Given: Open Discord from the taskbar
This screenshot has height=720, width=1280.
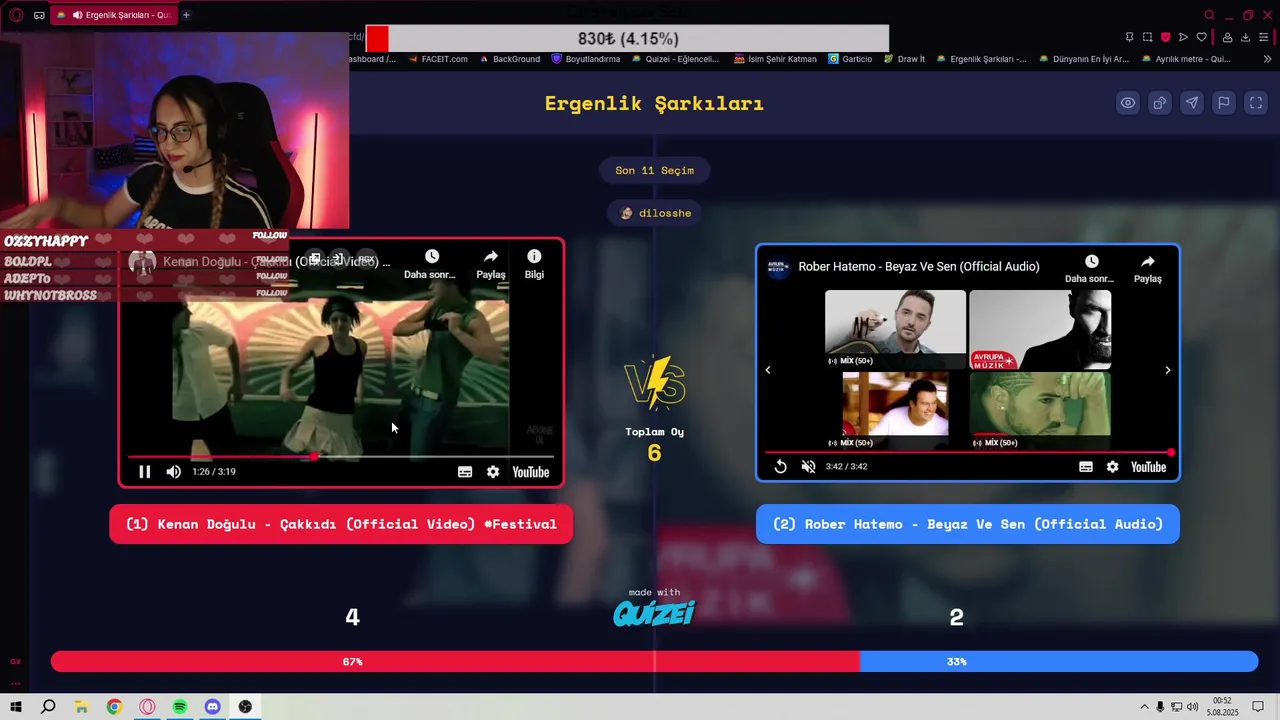Looking at the screenshot, I should pos(212,707).
